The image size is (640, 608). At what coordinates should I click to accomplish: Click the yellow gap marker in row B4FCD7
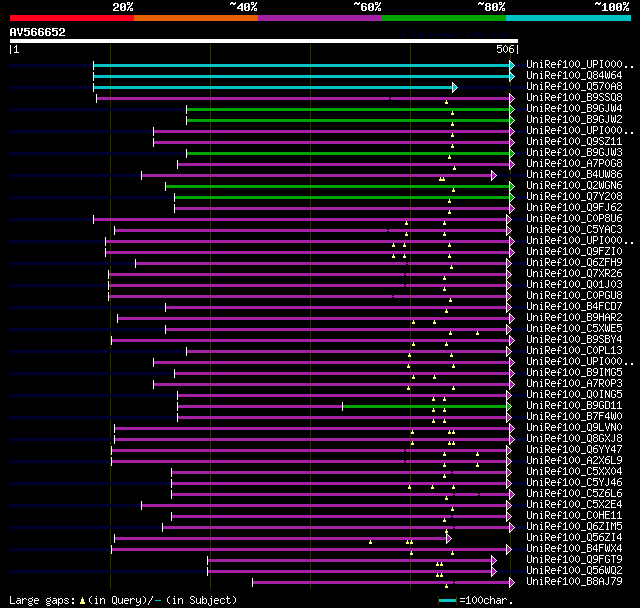[x=447, y=311]
